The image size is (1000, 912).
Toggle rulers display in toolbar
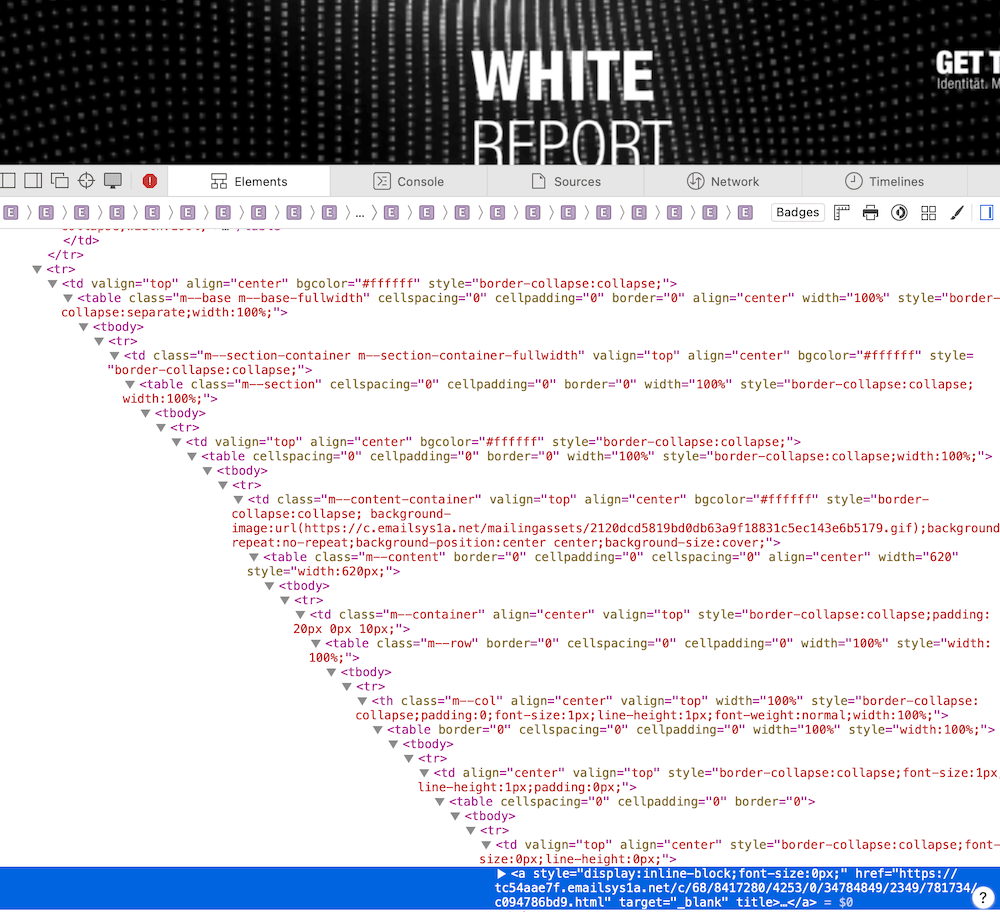point(841,212)
